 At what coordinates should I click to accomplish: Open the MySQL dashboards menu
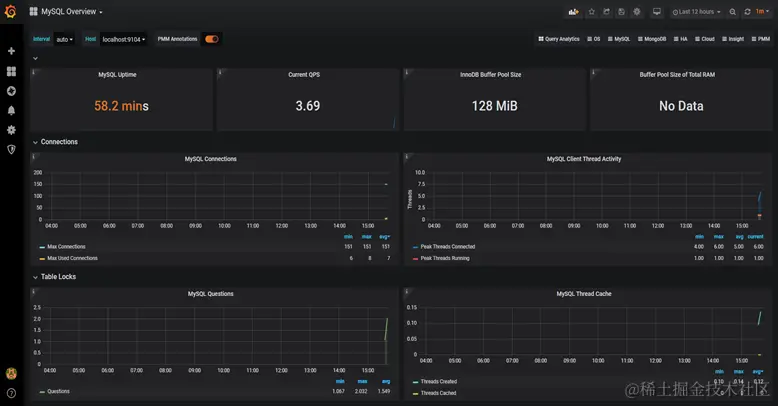619,39
